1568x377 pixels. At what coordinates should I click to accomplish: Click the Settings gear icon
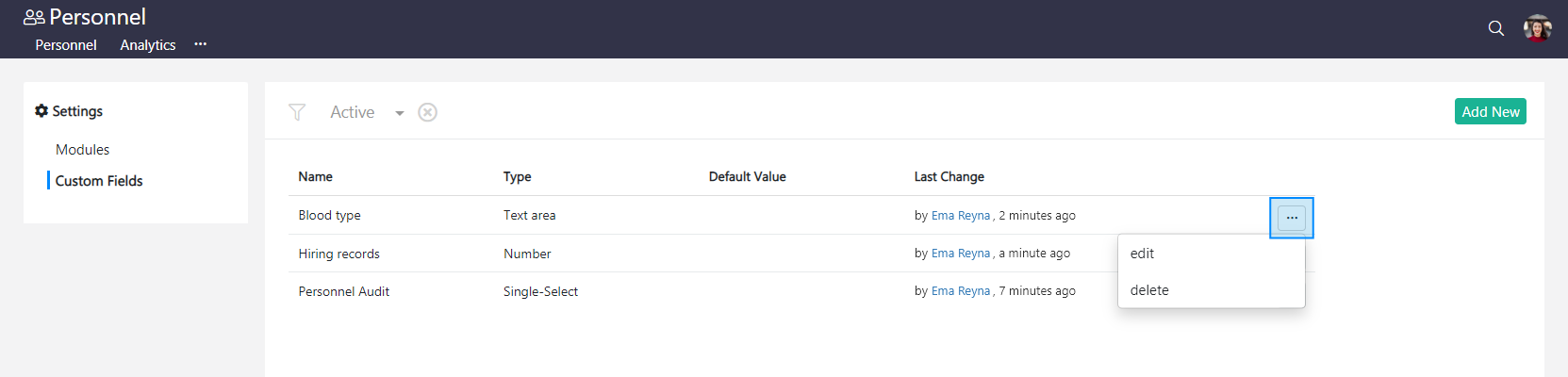coord(41,111)
